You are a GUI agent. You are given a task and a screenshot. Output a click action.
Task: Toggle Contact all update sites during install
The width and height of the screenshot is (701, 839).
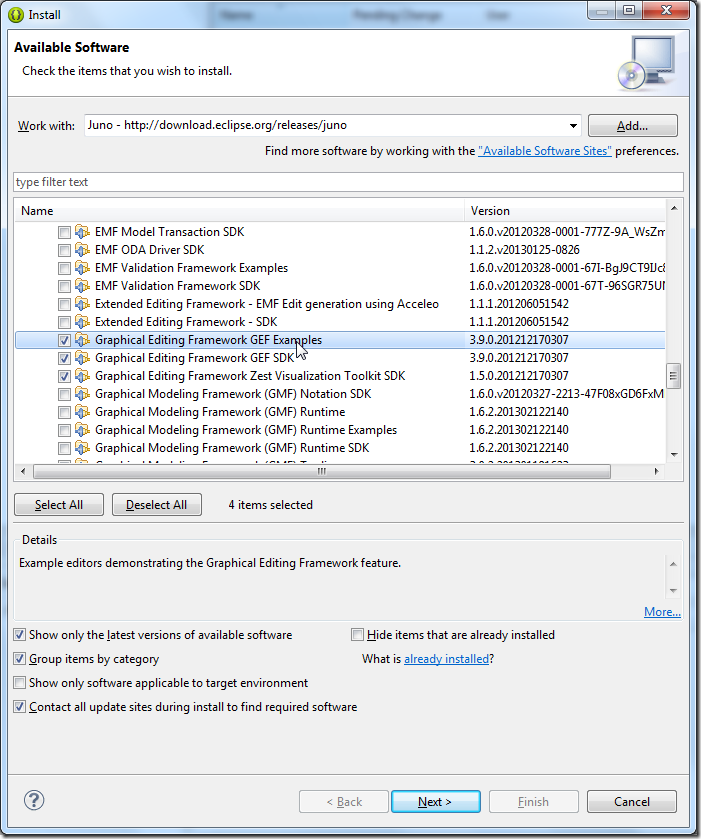coord(20,707)
